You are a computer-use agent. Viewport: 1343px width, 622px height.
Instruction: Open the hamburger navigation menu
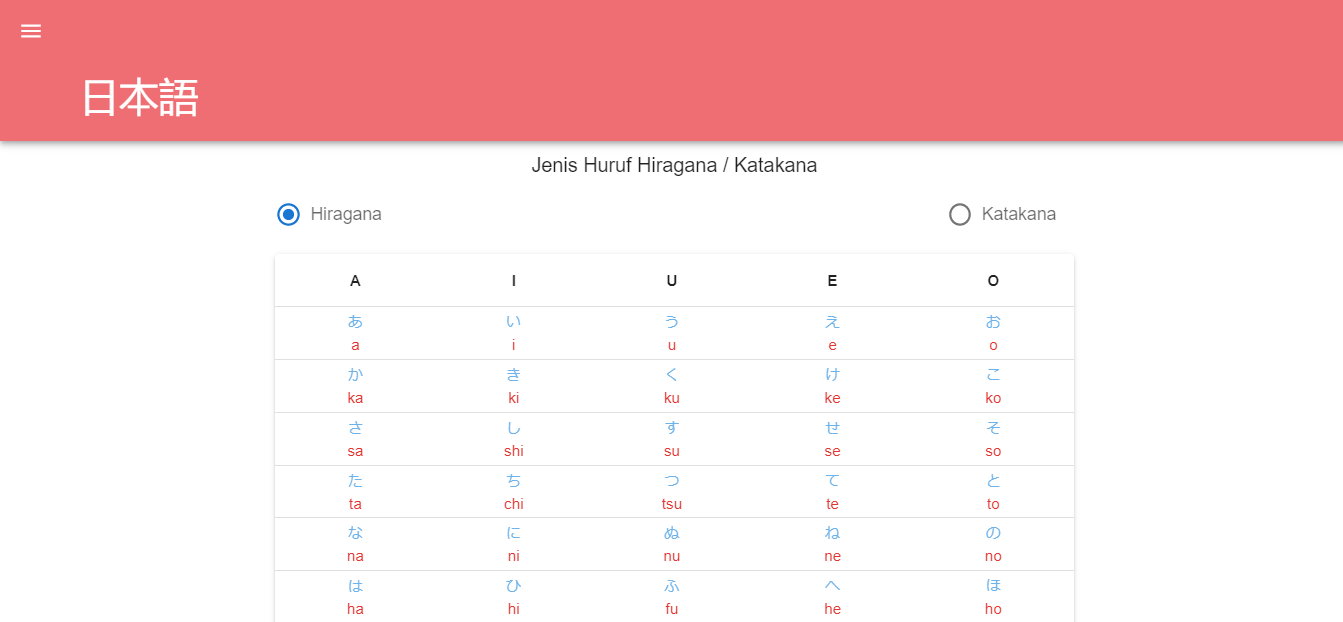(x=31, y=31)
